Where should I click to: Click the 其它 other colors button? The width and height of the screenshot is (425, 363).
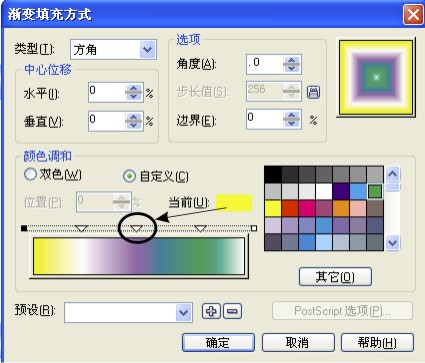tap(335, 276)
